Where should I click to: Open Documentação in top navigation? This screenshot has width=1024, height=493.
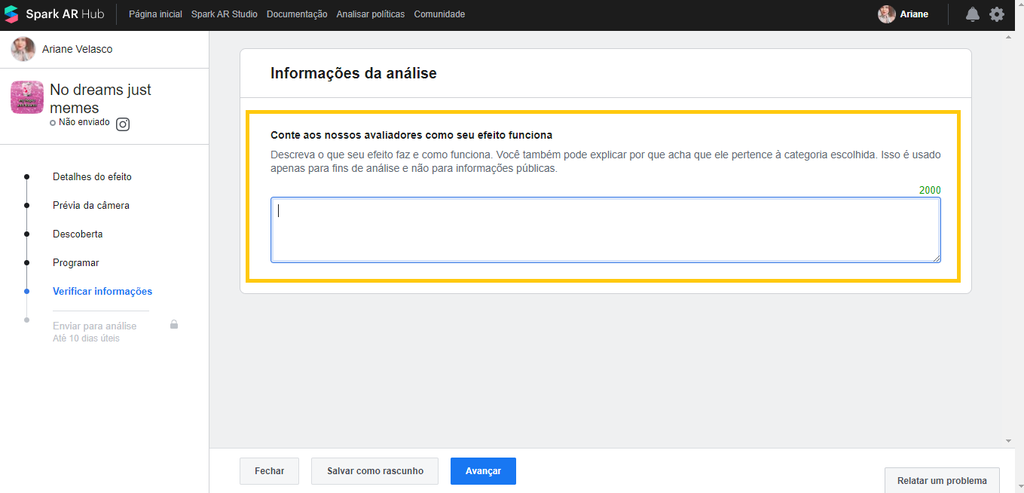(297, 14)
